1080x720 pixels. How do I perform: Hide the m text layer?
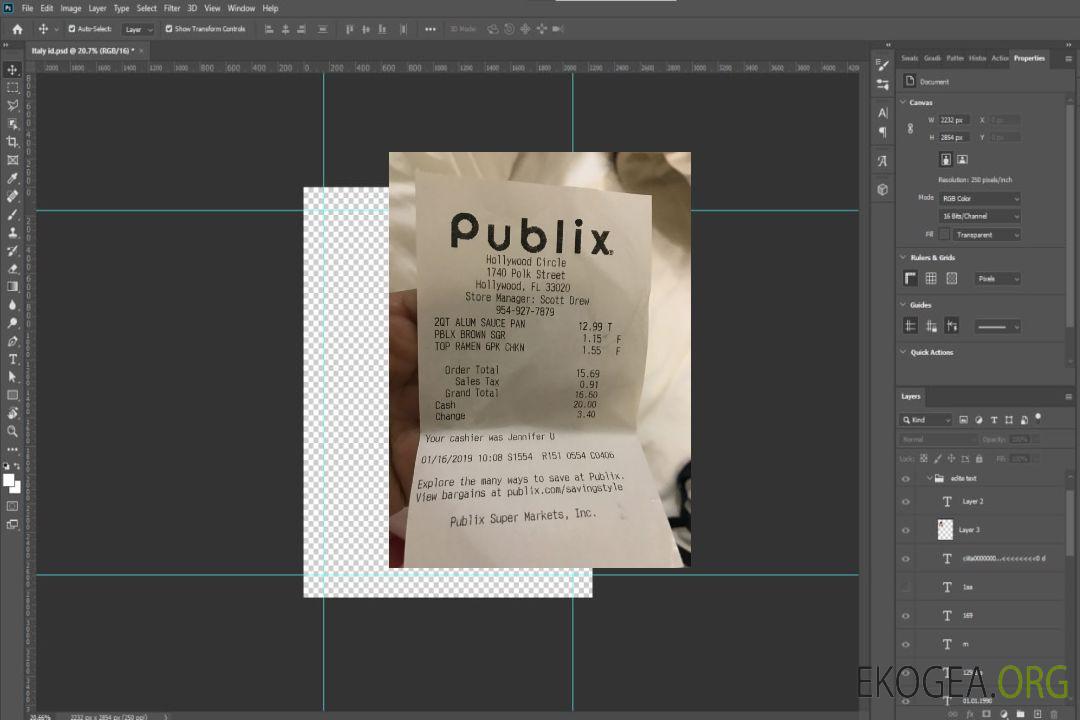906,644
